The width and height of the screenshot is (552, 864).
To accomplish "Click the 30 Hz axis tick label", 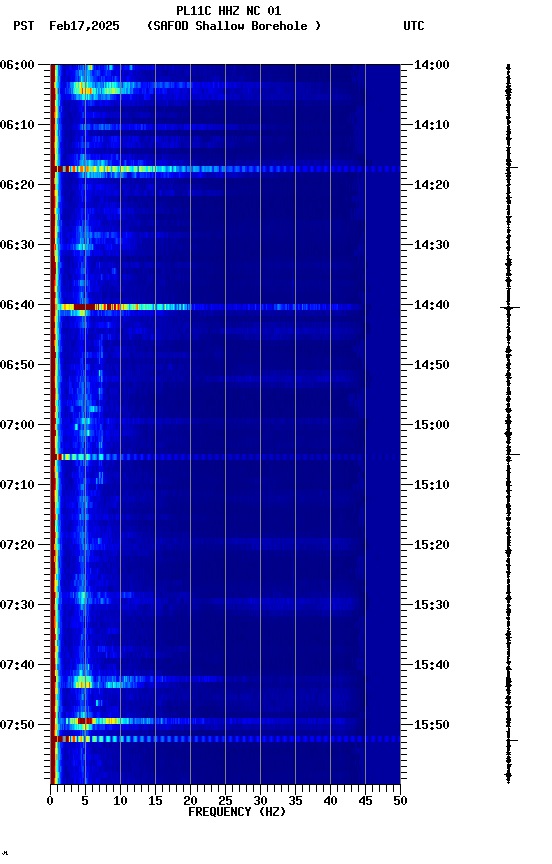I will [260, 802].
